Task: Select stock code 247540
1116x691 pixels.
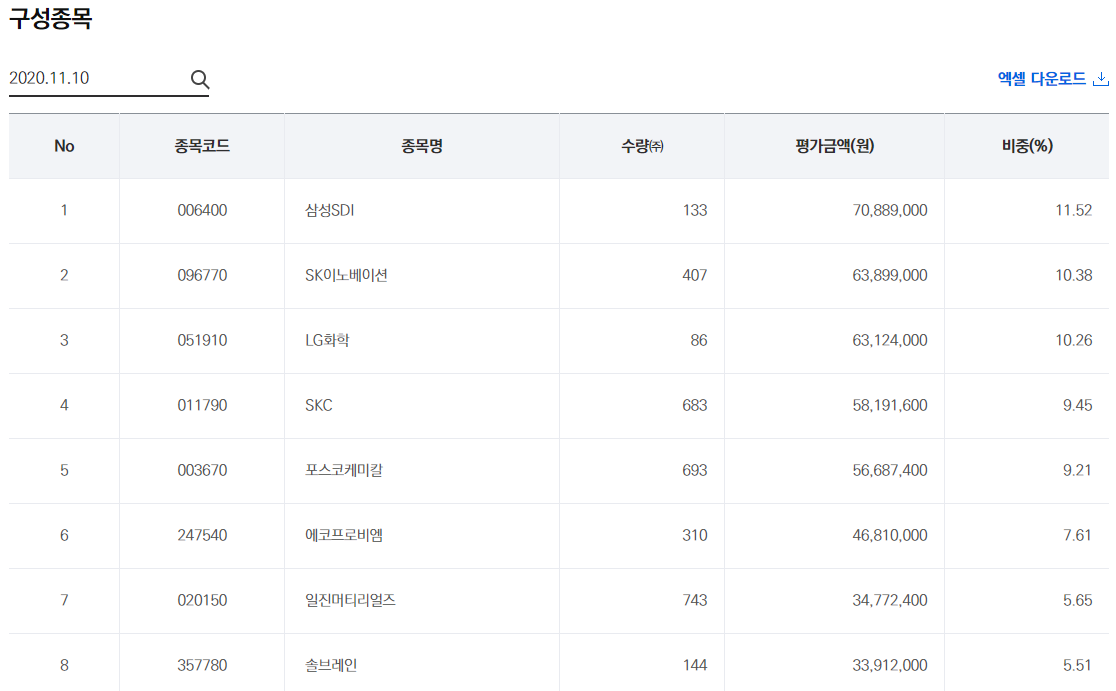Action: point(202,535)
